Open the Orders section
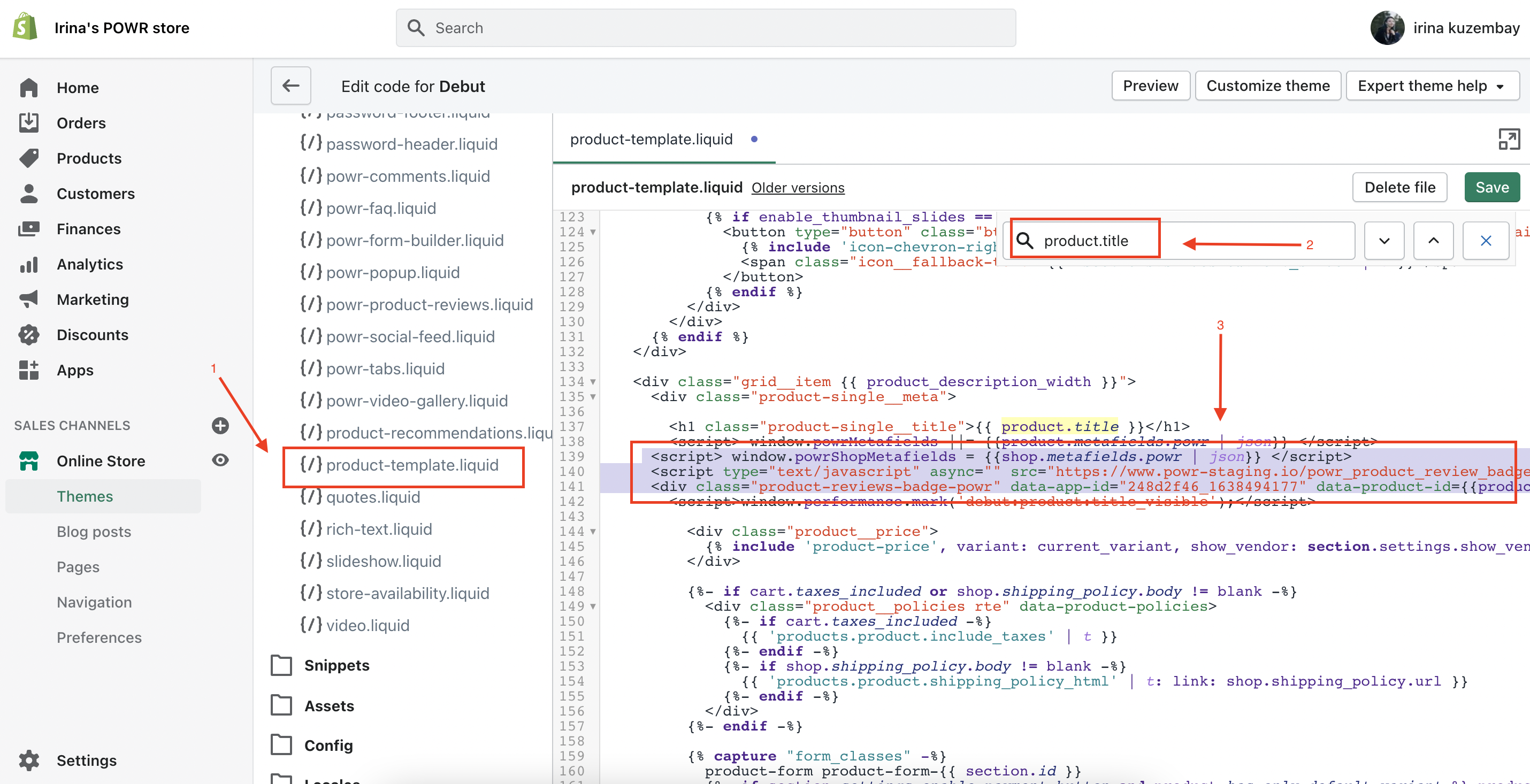 (81, 123)
